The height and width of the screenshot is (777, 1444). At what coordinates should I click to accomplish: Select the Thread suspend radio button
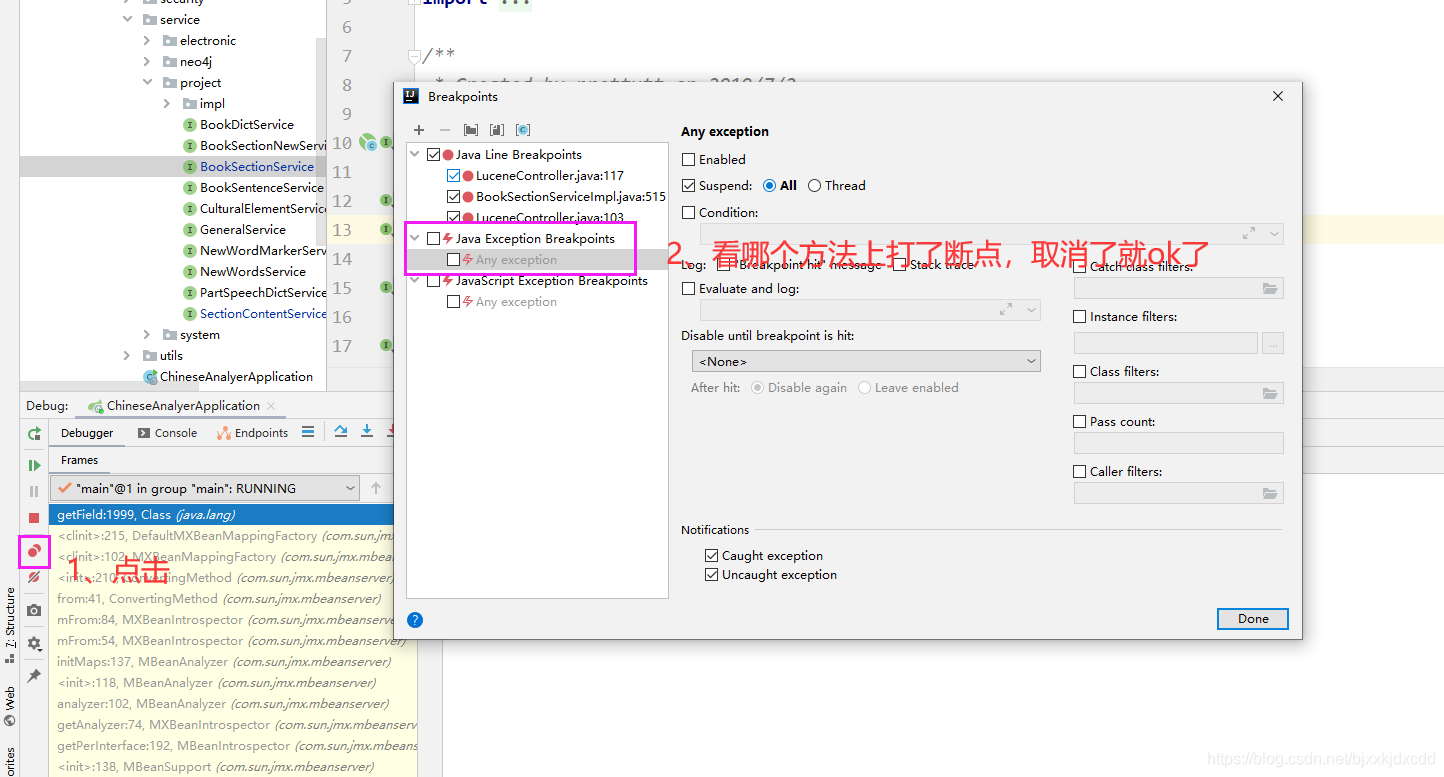pyautogui.click(x=814, y=185)
